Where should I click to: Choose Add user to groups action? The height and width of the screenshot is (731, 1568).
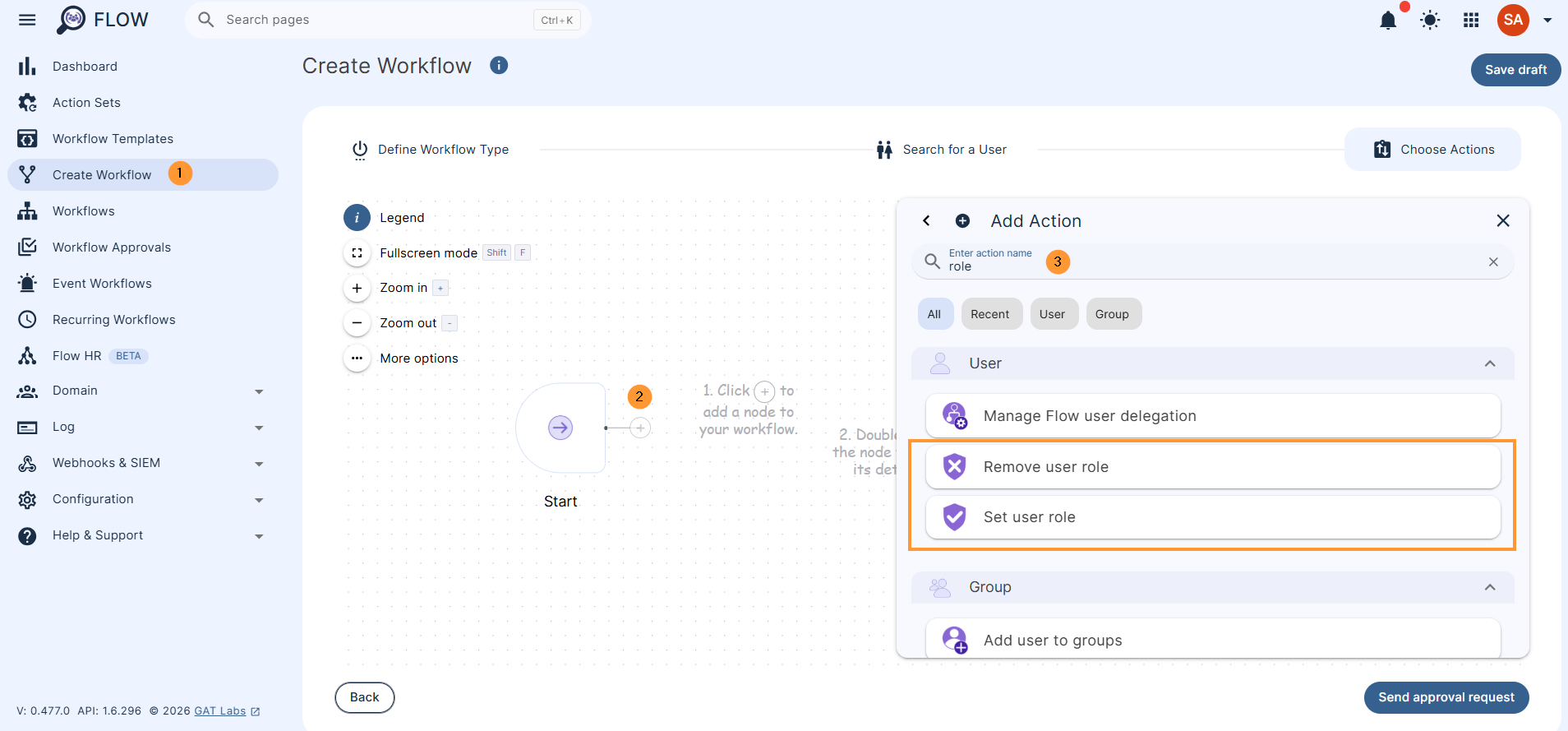click(x=1213, y=639)
